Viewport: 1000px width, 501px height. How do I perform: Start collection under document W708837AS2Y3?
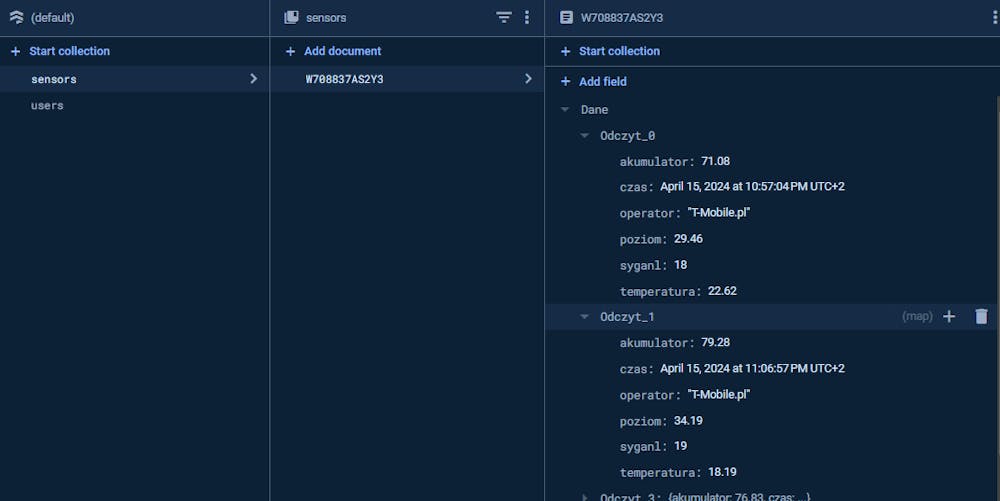tap(610, 51)
